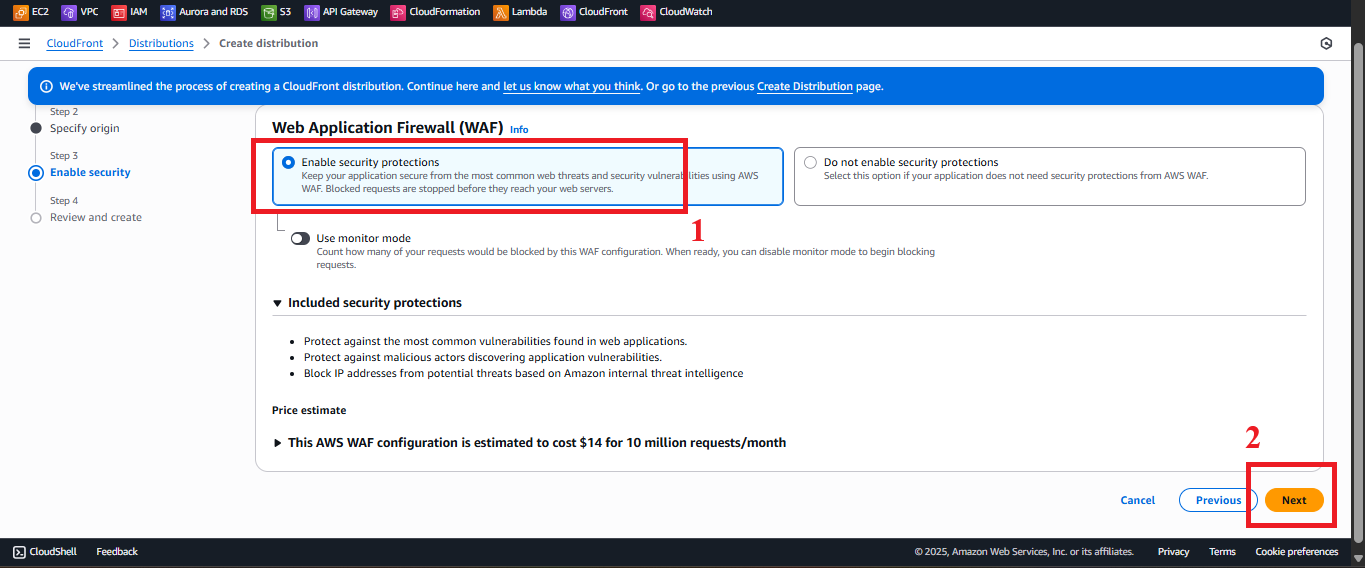1365x568 pixels.
Task: Go to Step 2 Specify origin
Action: (x=84, y=128)
